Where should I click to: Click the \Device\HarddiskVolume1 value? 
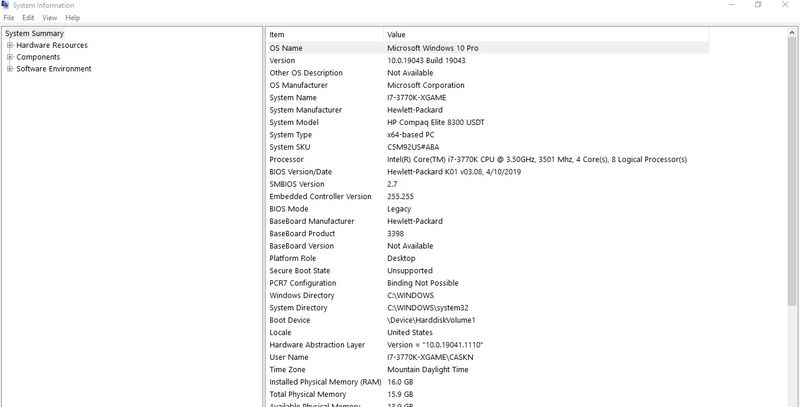pos(431,320)
